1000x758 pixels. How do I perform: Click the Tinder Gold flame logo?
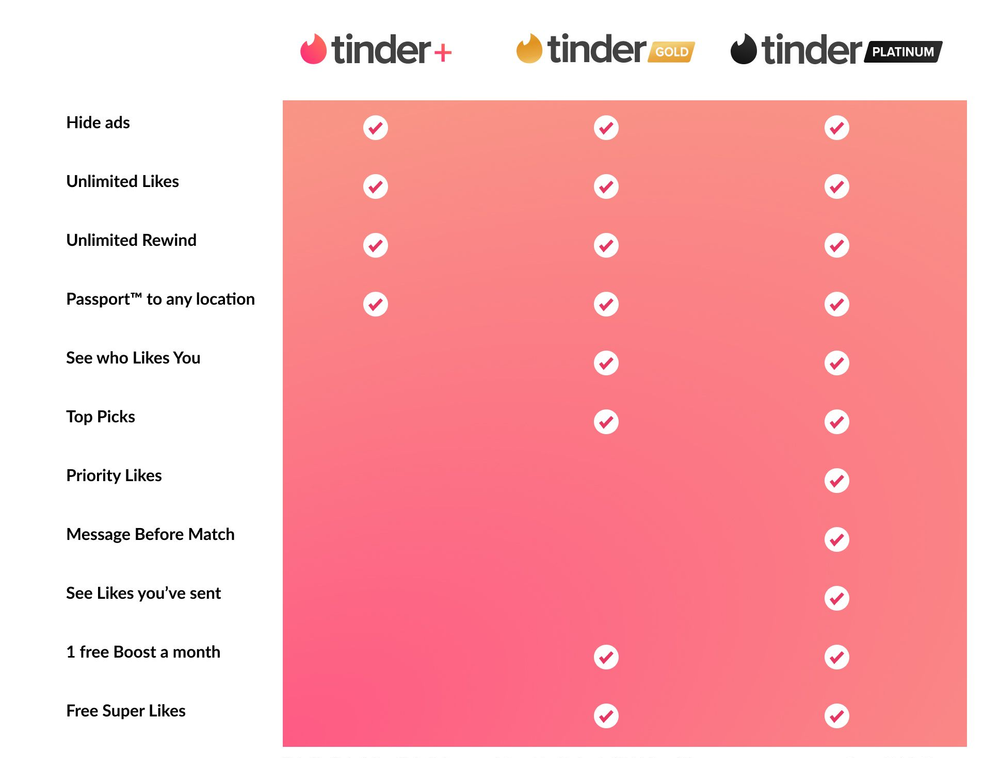(529, 48)
